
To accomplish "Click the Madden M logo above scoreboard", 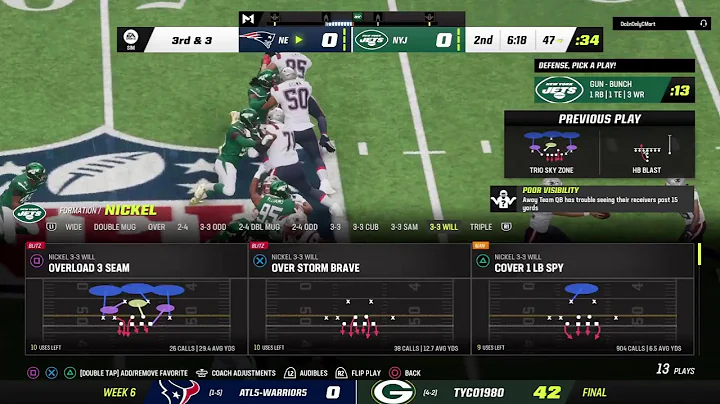I will (x=248, y=18).
